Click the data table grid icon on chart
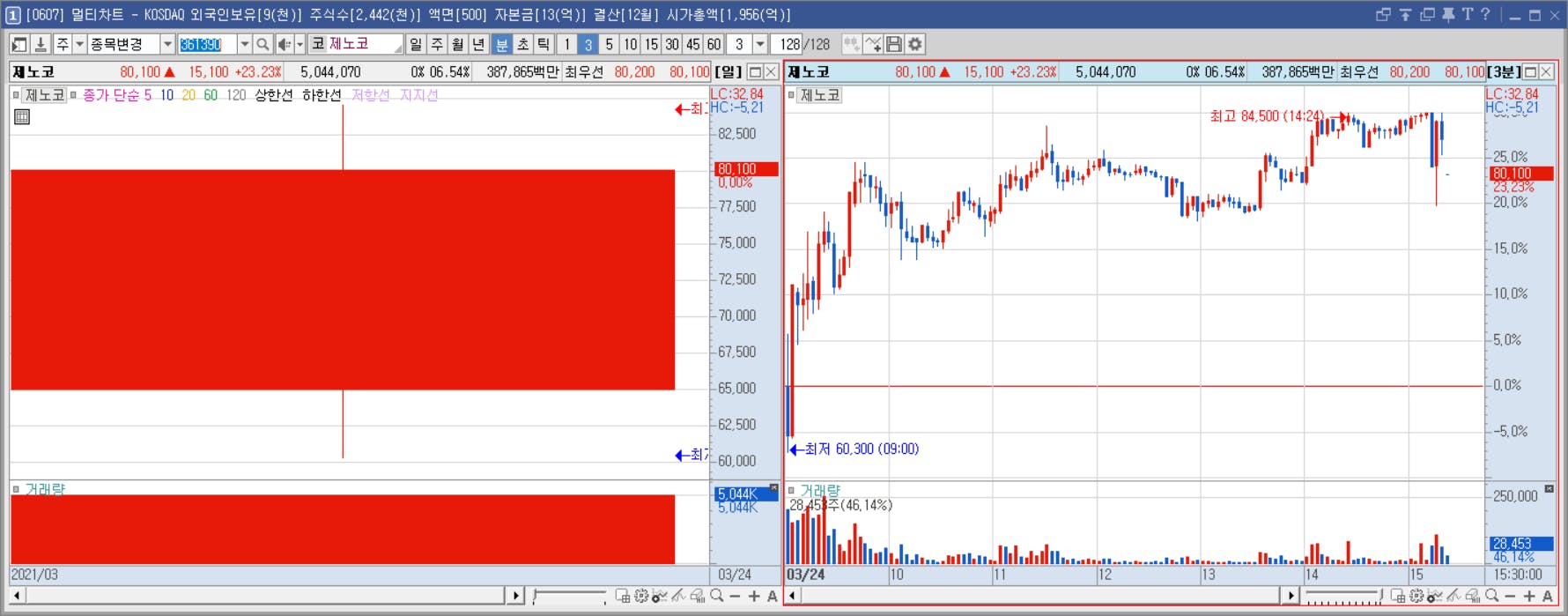The image size is (1568, 616). pyautogui.click(x=22, y=116)
